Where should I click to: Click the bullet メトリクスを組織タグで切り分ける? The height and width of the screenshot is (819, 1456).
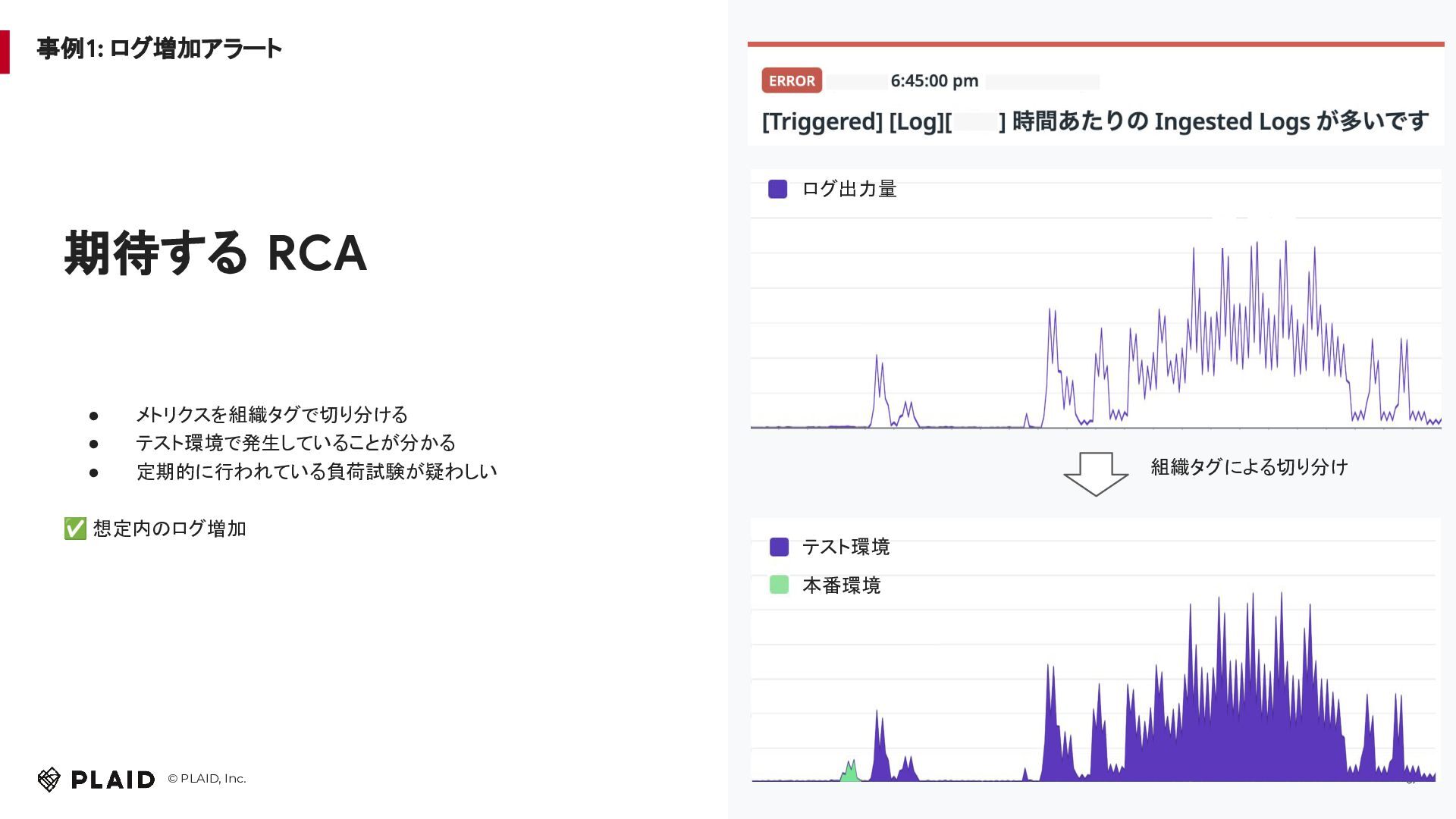point(271,415)
